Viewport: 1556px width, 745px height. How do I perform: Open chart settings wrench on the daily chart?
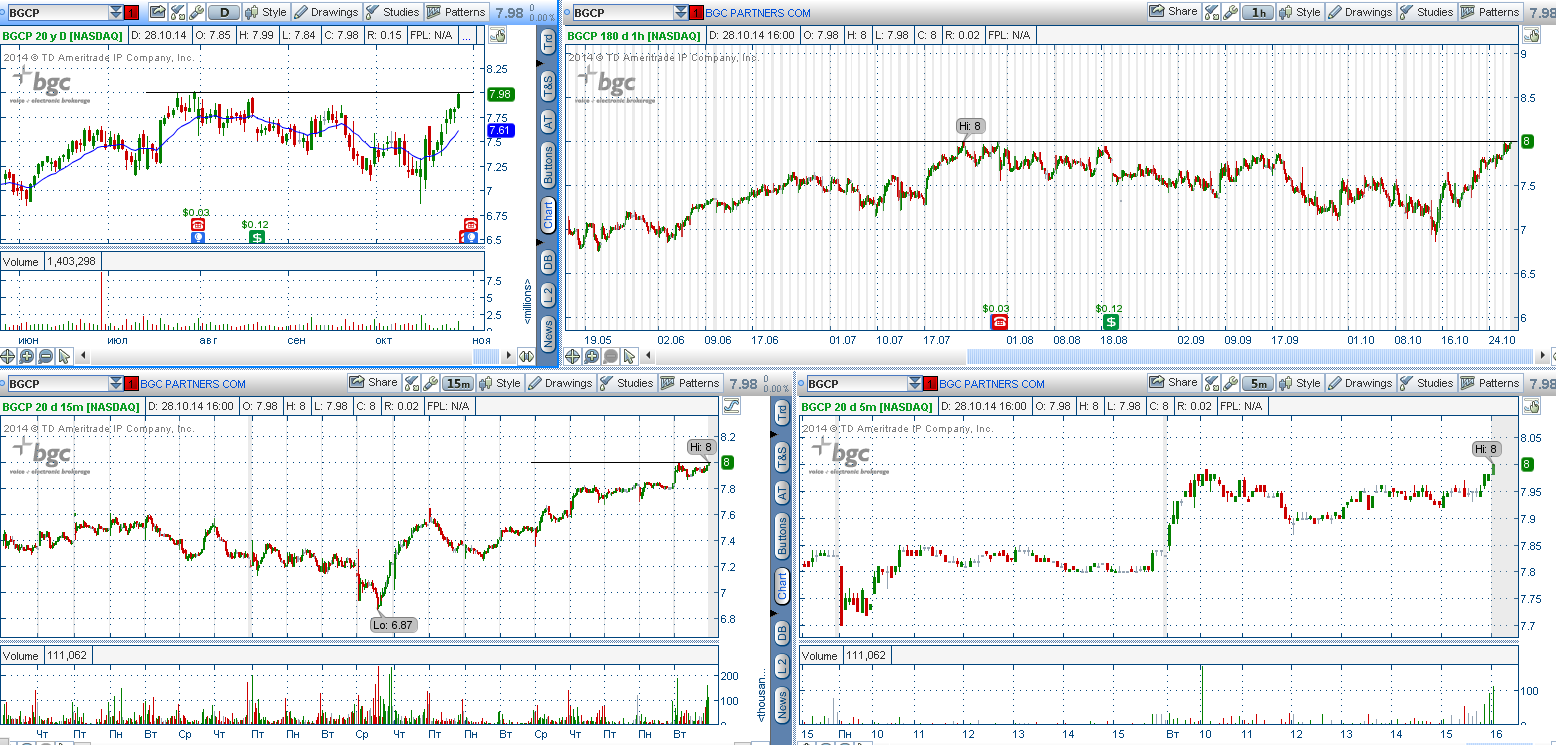[x=196, y=13]
